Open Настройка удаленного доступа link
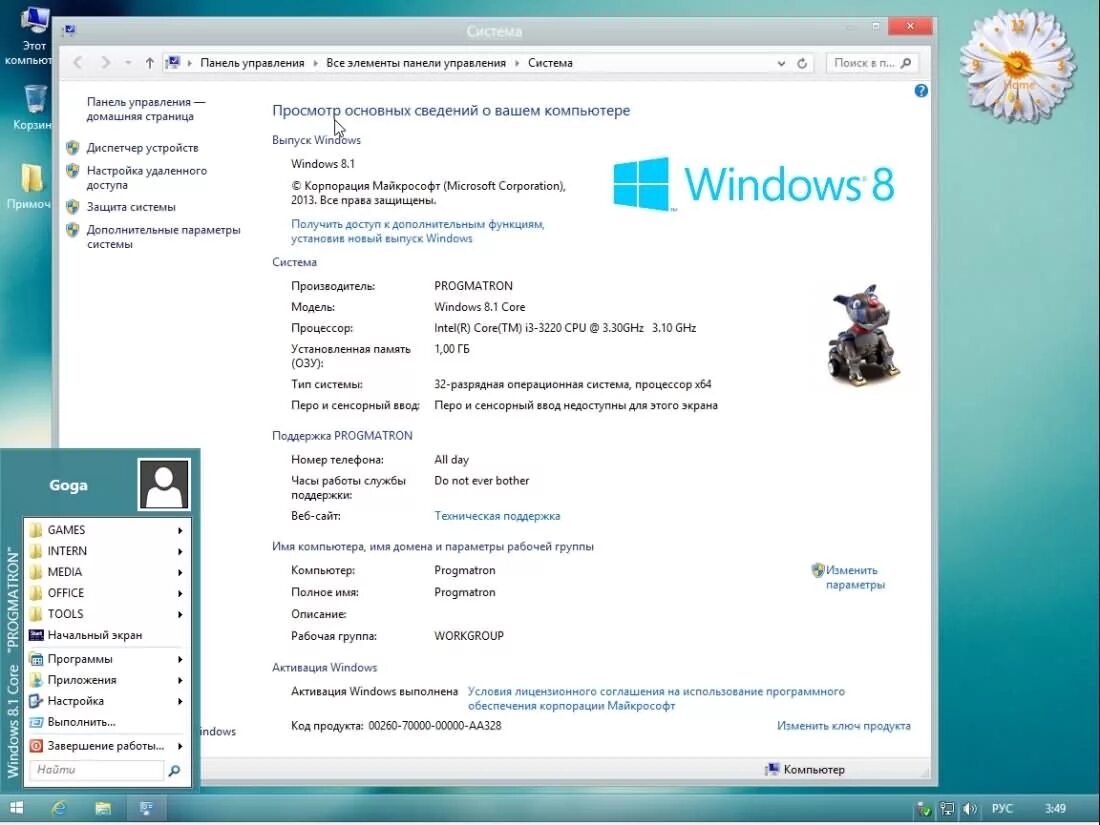The height and width of the screenshot is (825, 1100). 147,177
